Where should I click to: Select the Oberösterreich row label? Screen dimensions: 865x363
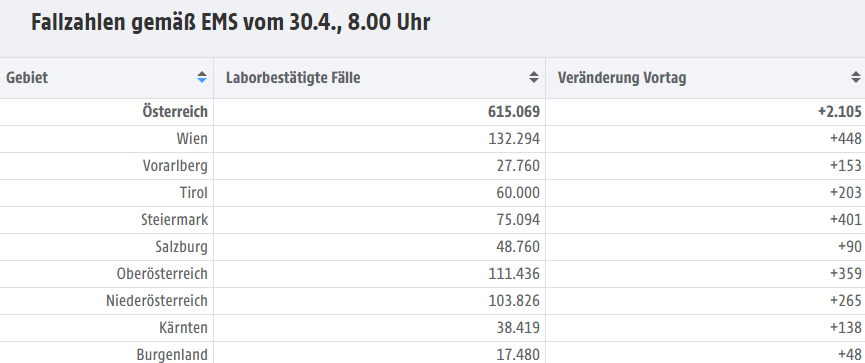pyautogui.click(x=162, y=274)
